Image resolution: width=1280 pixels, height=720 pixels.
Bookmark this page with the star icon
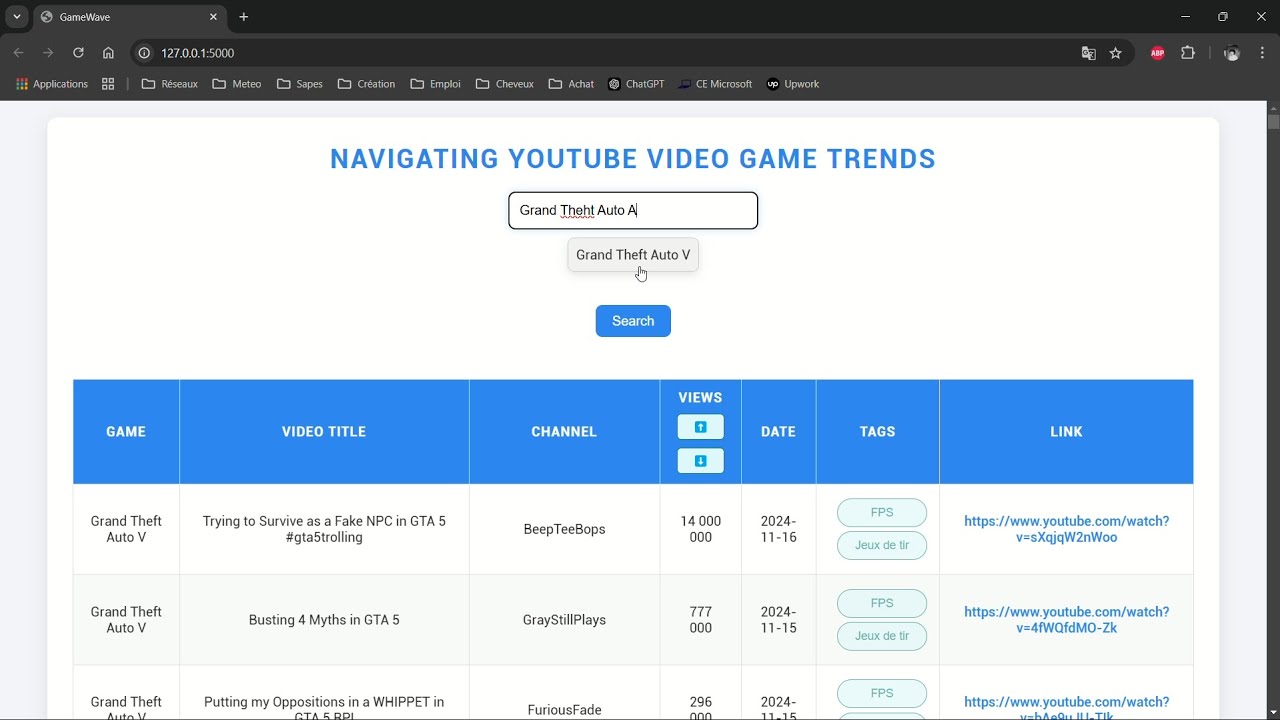tap(1116, 53)
